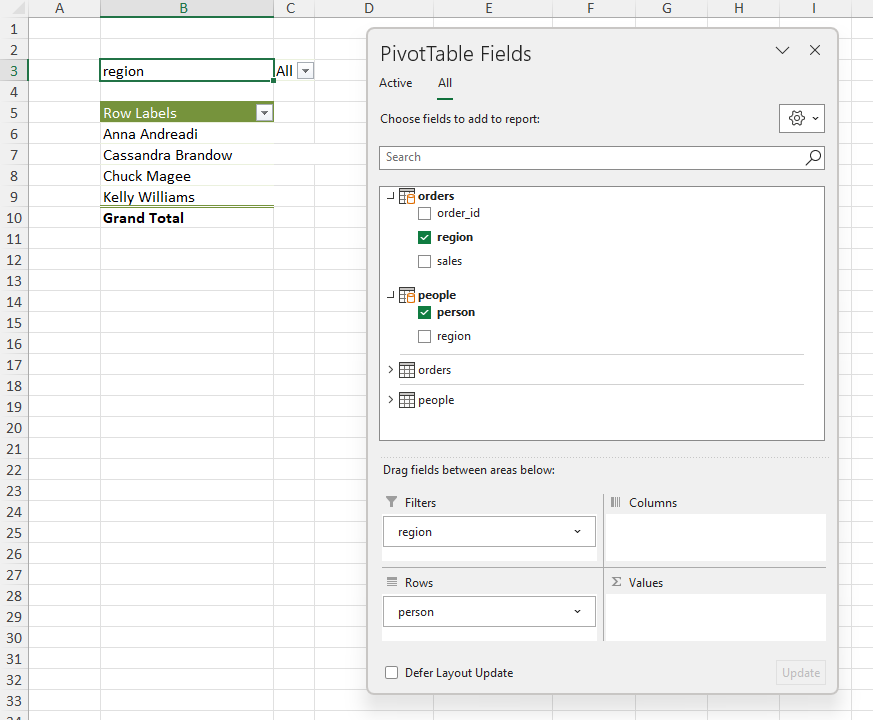The width and height of the screenshot is (873, 720).
Task: Toggle Defer Layout Update checkbox
Action: point(392,673)
